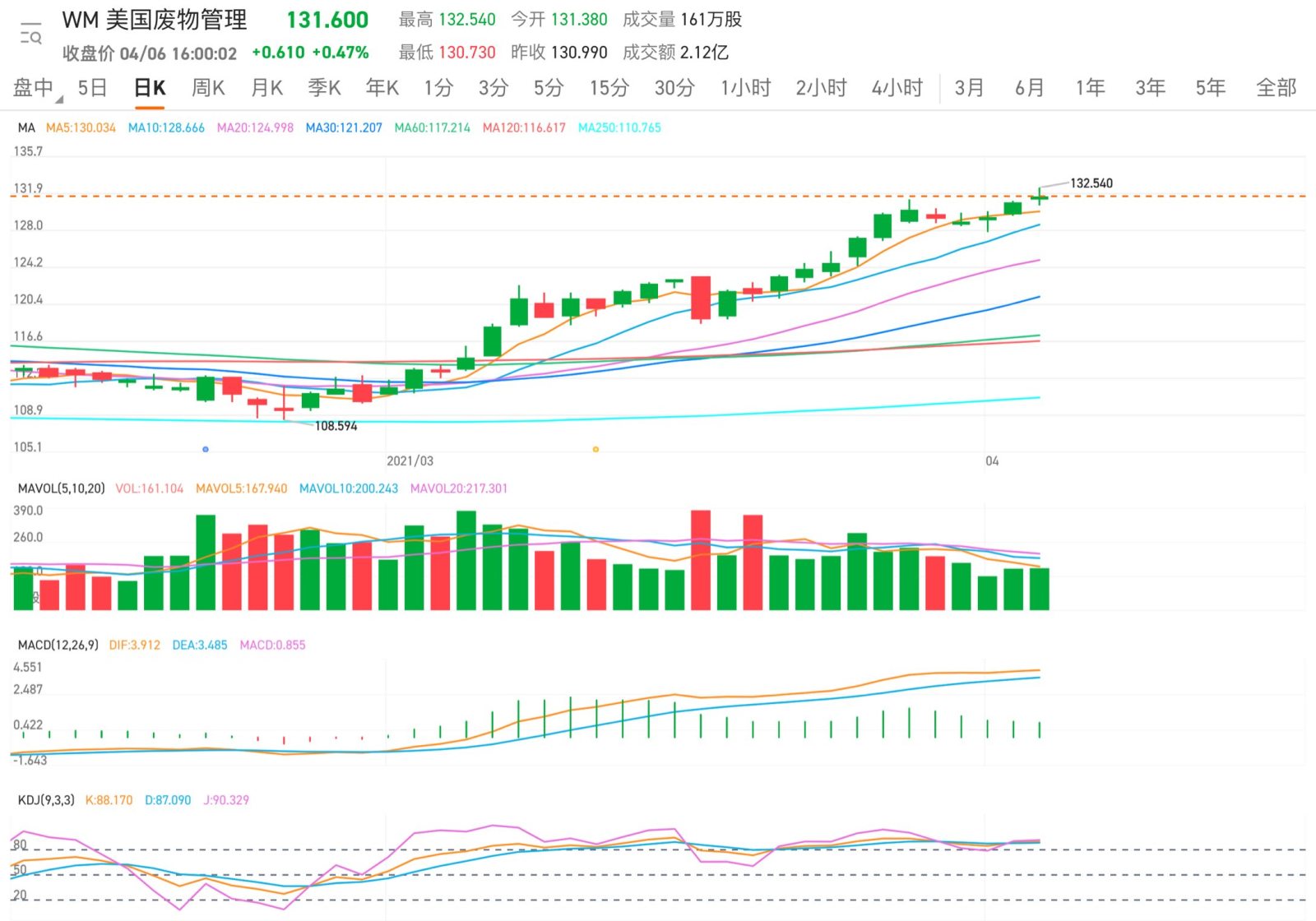This screenshot has height=921, width=1316.
Task: Select the 日K daily candlestick tab
Action: coord(150,88)
